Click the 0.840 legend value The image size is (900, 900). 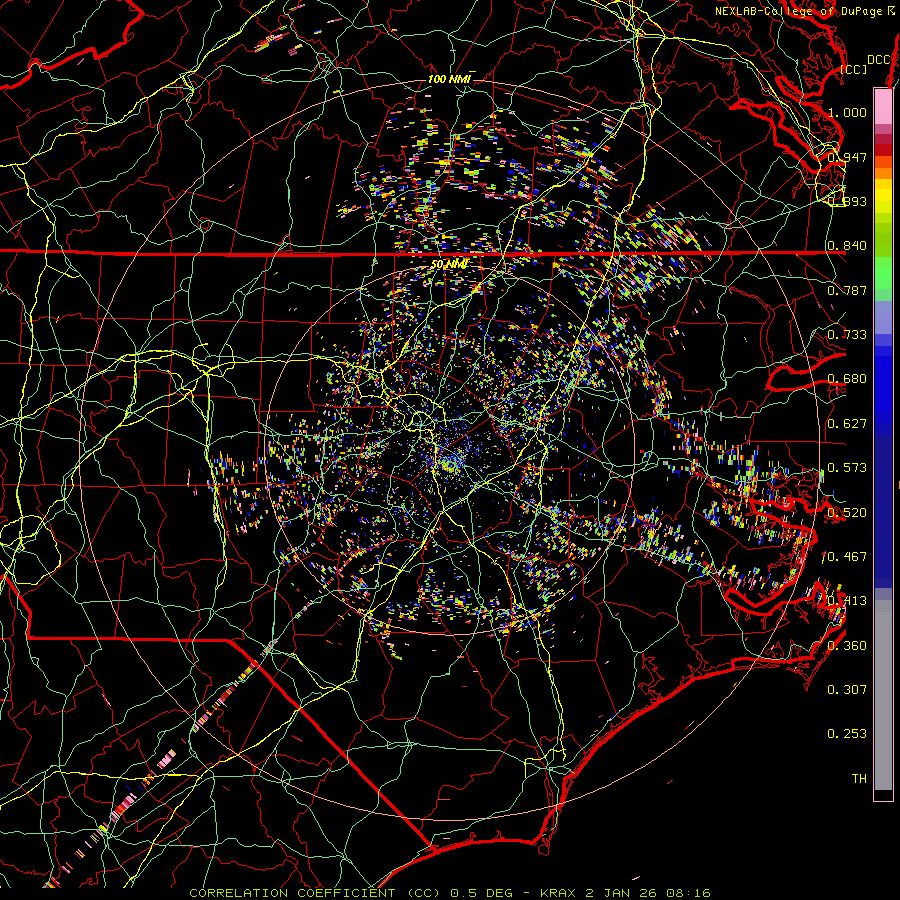click(x=847, y=246)
